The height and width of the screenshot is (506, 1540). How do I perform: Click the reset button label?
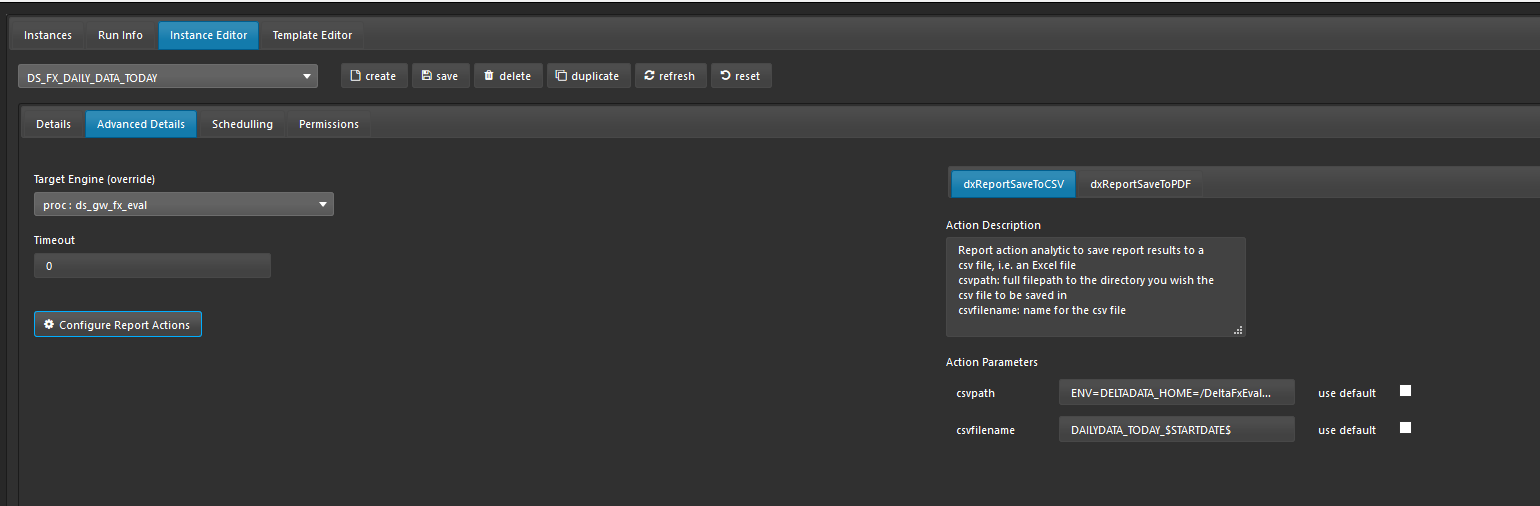click(747, 76)
